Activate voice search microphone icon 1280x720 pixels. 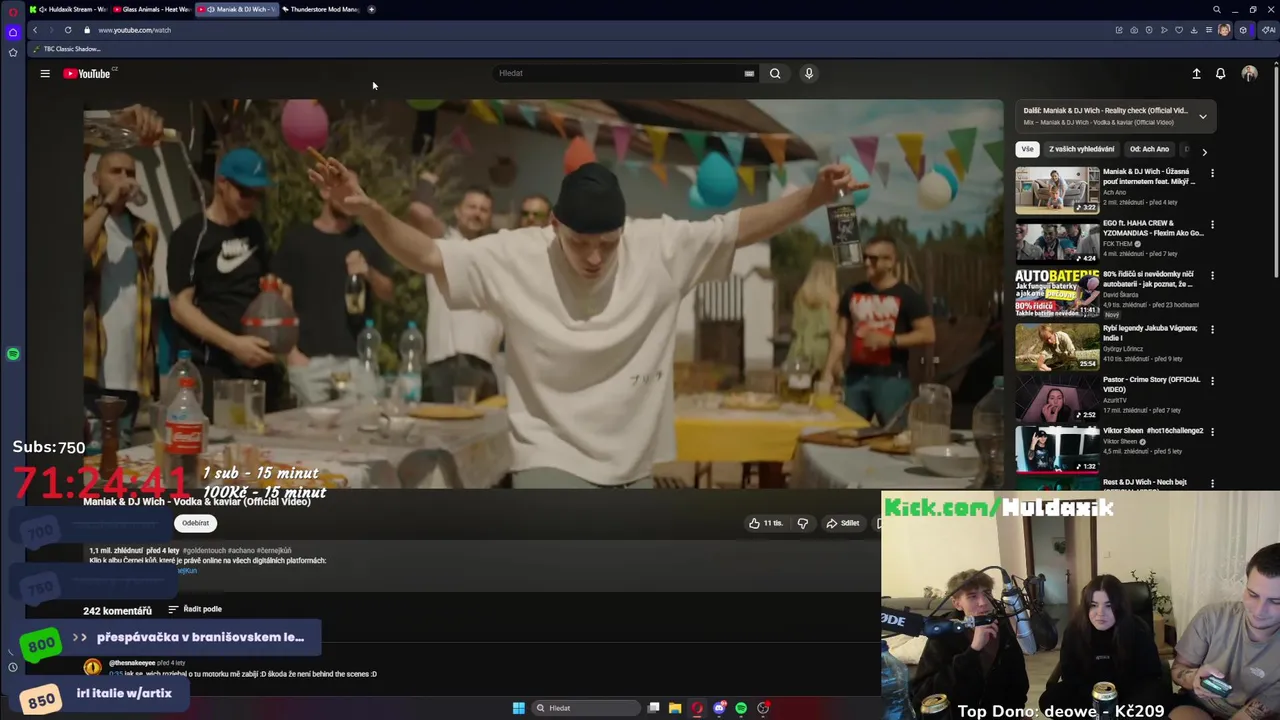(809, 73)
